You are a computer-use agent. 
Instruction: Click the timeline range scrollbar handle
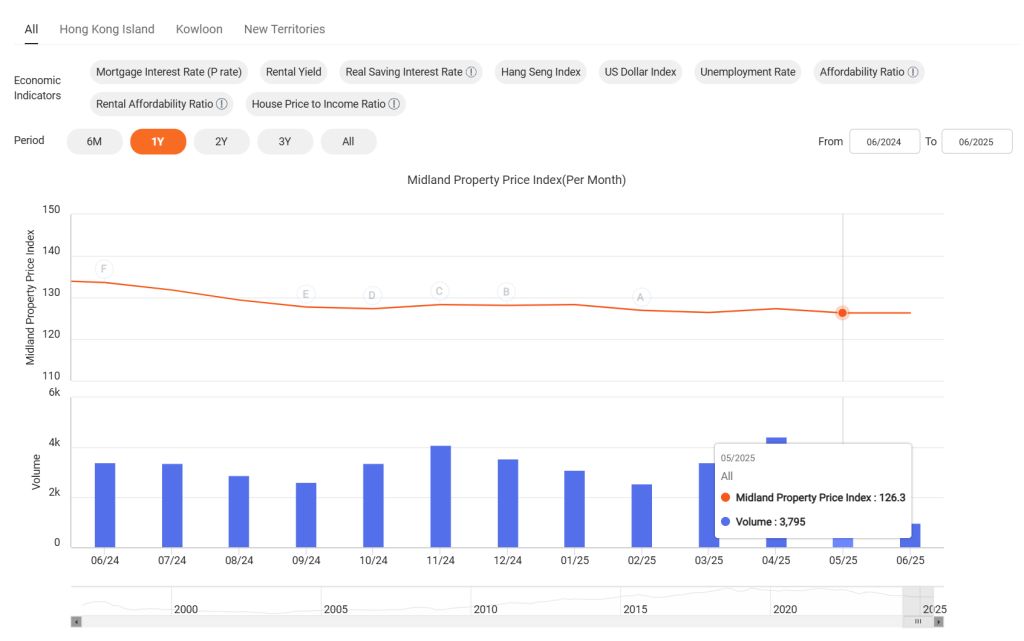tap(918, 622)
